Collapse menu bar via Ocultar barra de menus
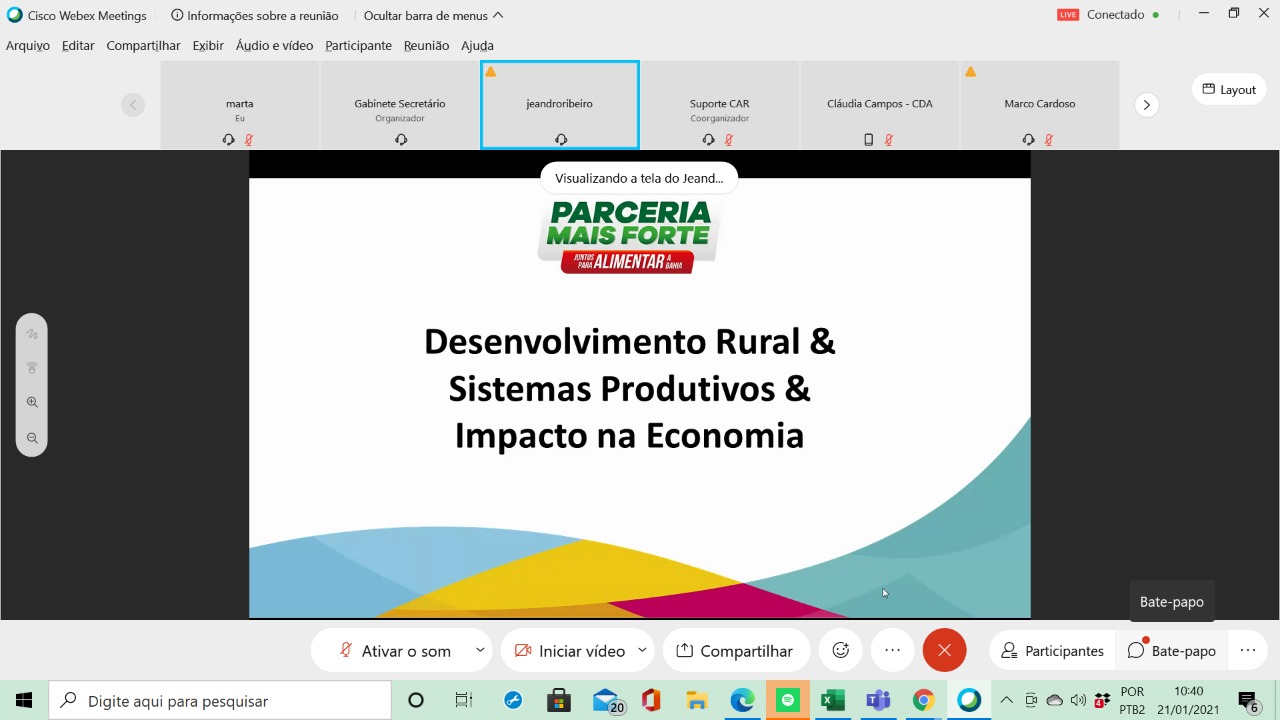The width and height of the screenshot is (1280, 720). 433,15
